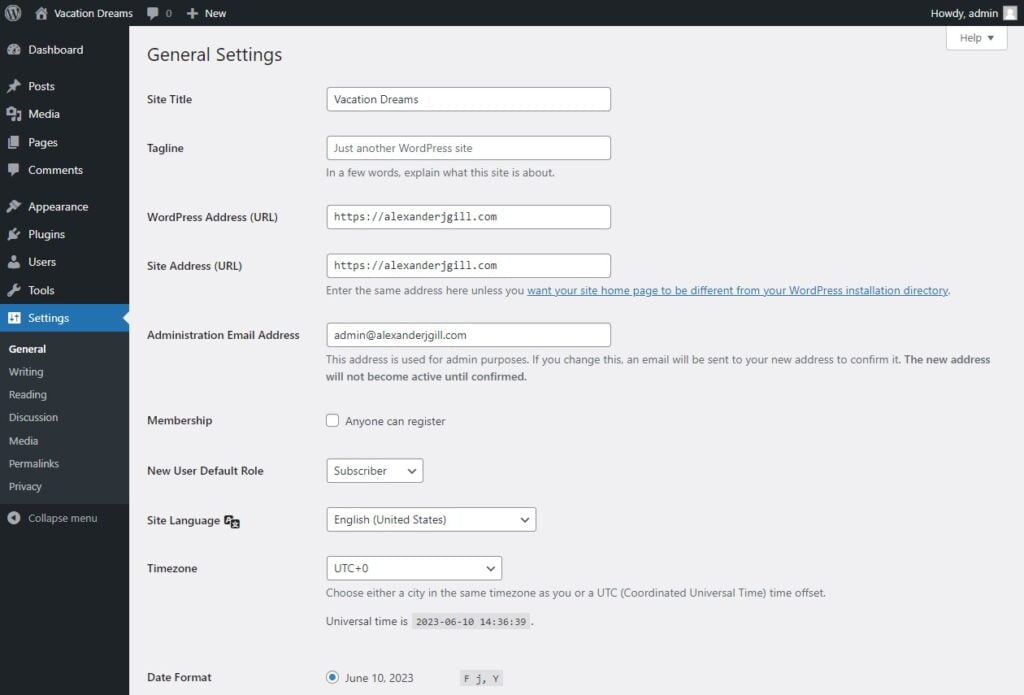Click Vacation Dreams site name in admin bar
1024x695 pixels.
point(93,13)
